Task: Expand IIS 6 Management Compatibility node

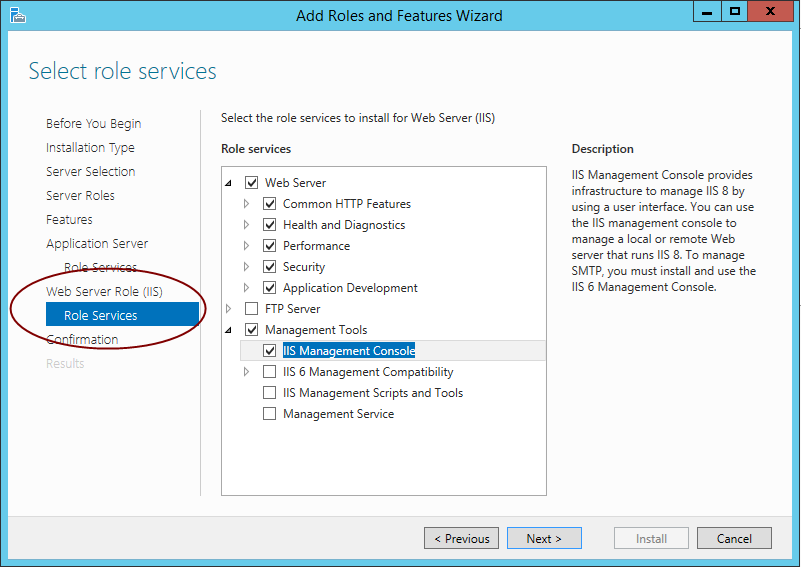Action: (246, 372)
